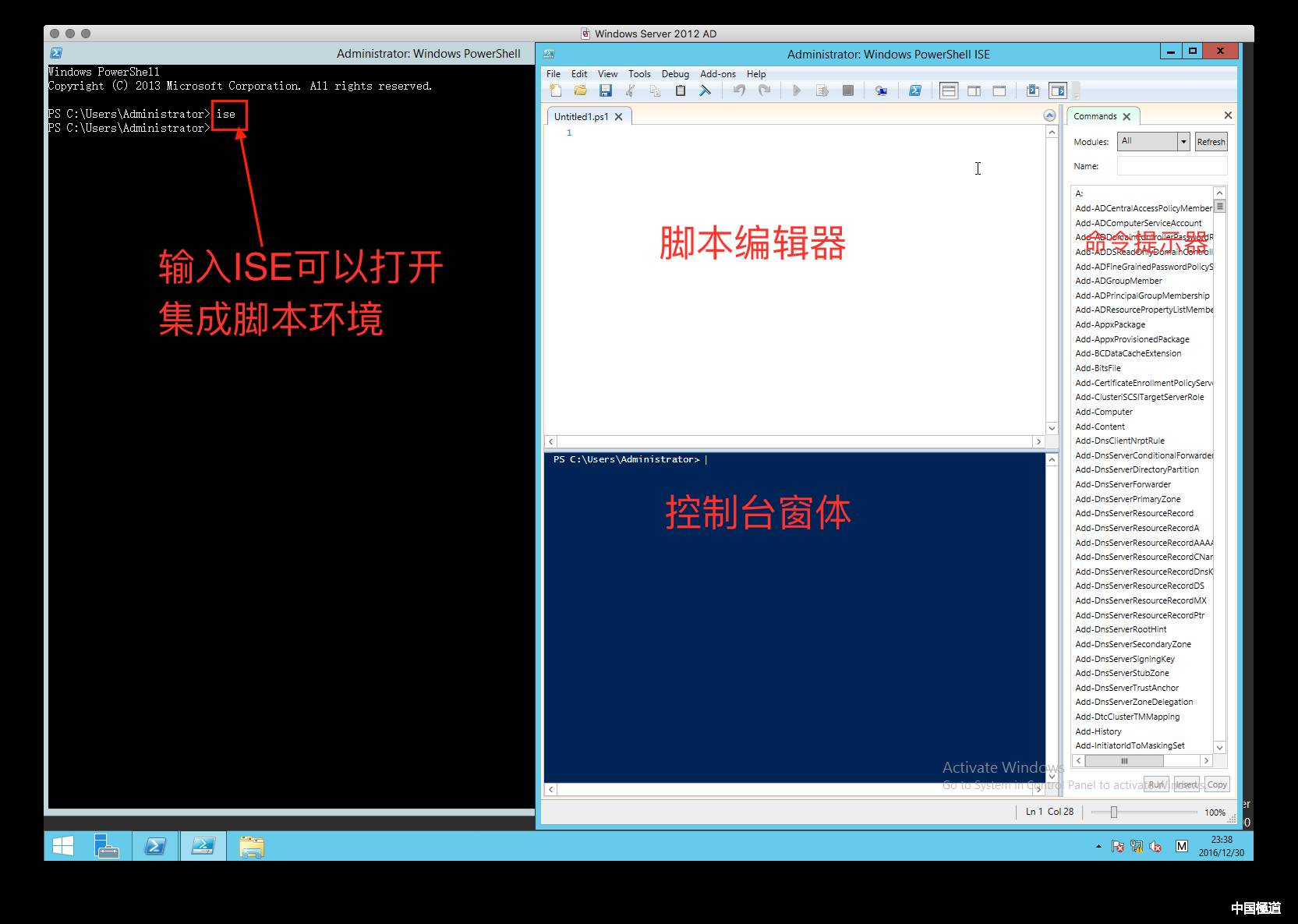Screen dimensions: 1298x924
Task: Undo the last edit in ISE
Action: (x=739, y=90)
